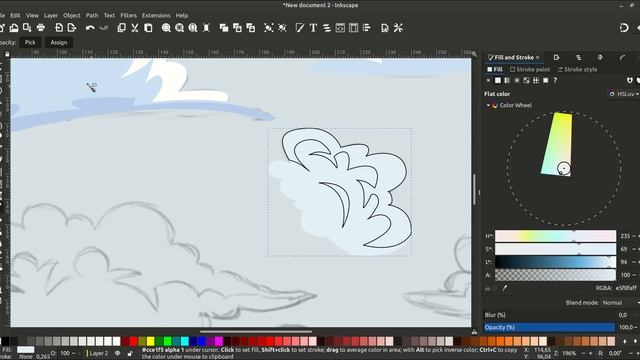Open the Object menu
The height and width of the screenshot is (360, 640).
coord(72,16)
